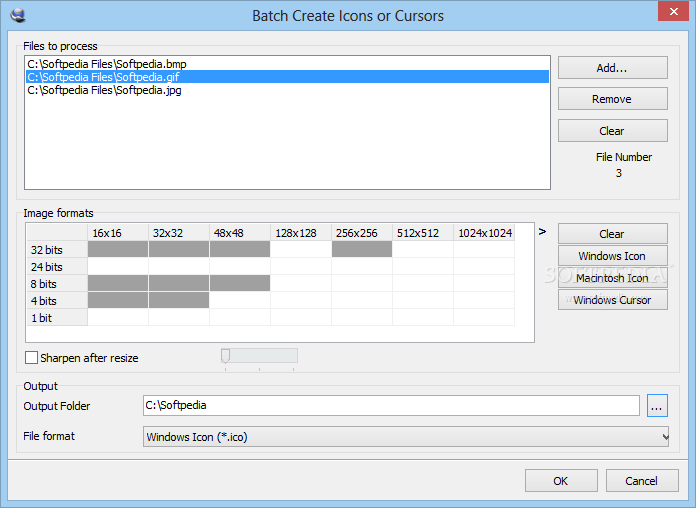Select Softpedia.gif in the file list
This screenshot has height=508, width=696.
[287, 77]
